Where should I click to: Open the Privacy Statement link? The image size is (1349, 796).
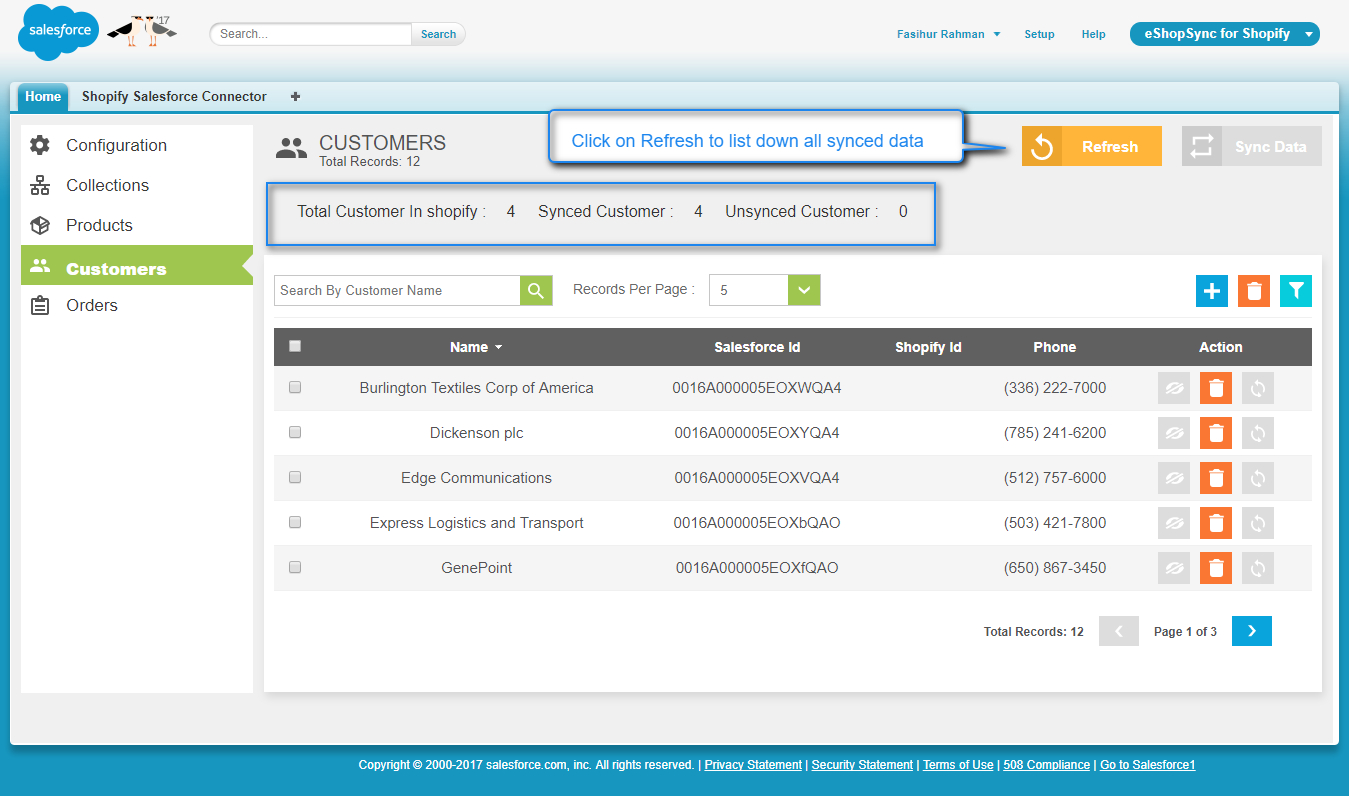point(753,765)
